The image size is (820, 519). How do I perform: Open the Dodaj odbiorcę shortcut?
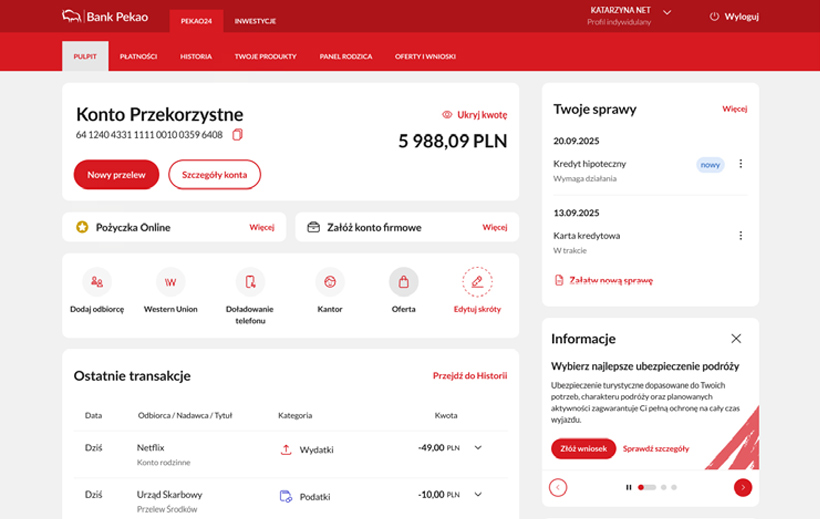(x=97, y=282)
